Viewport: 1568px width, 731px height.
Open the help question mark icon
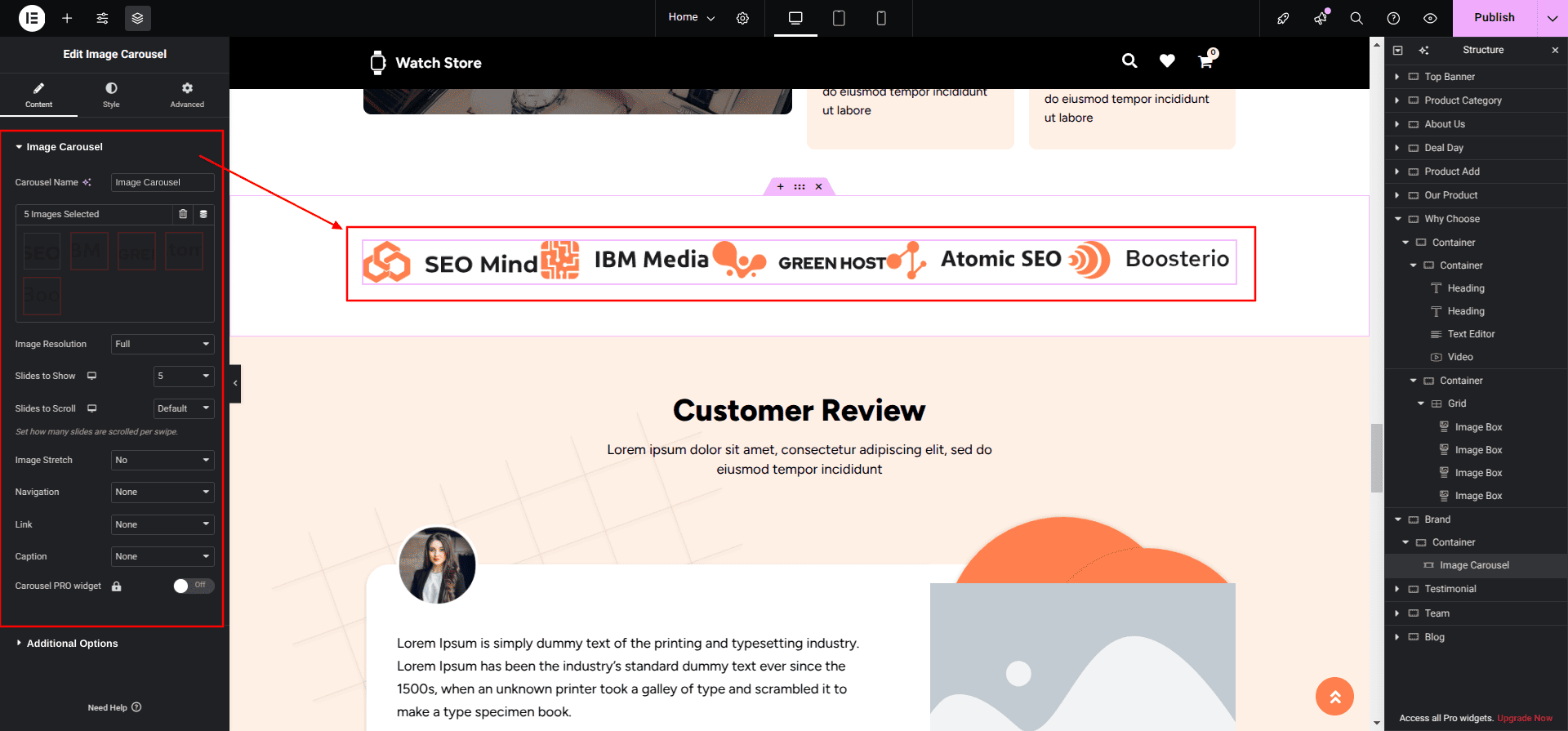tap(1393, 18)
